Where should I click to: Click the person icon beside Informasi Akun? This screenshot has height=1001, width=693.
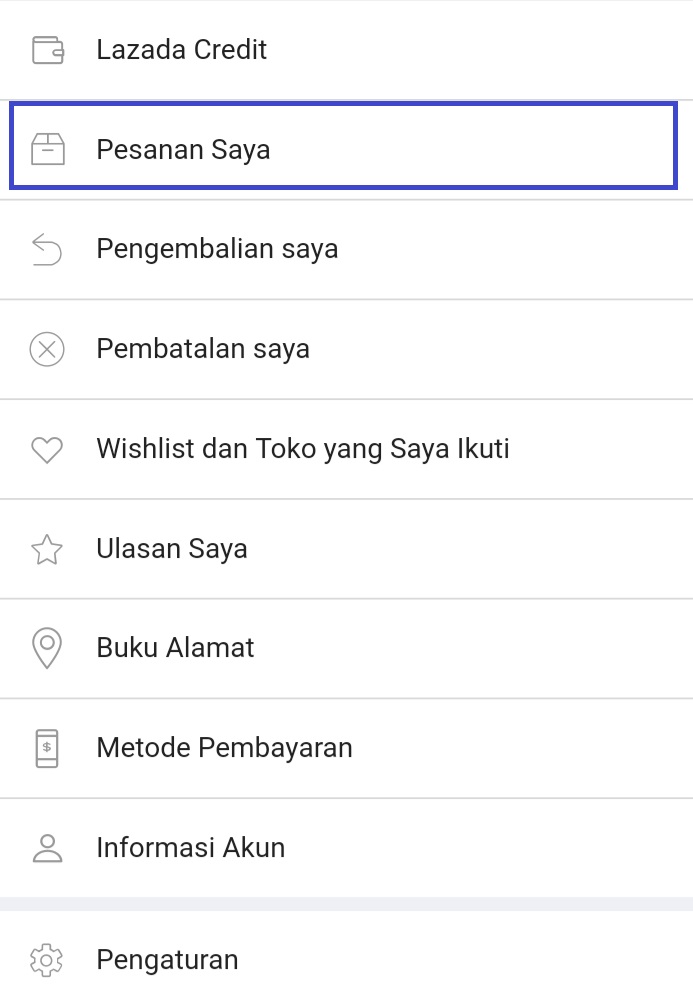pyautogui.click(x=48, y=847)
